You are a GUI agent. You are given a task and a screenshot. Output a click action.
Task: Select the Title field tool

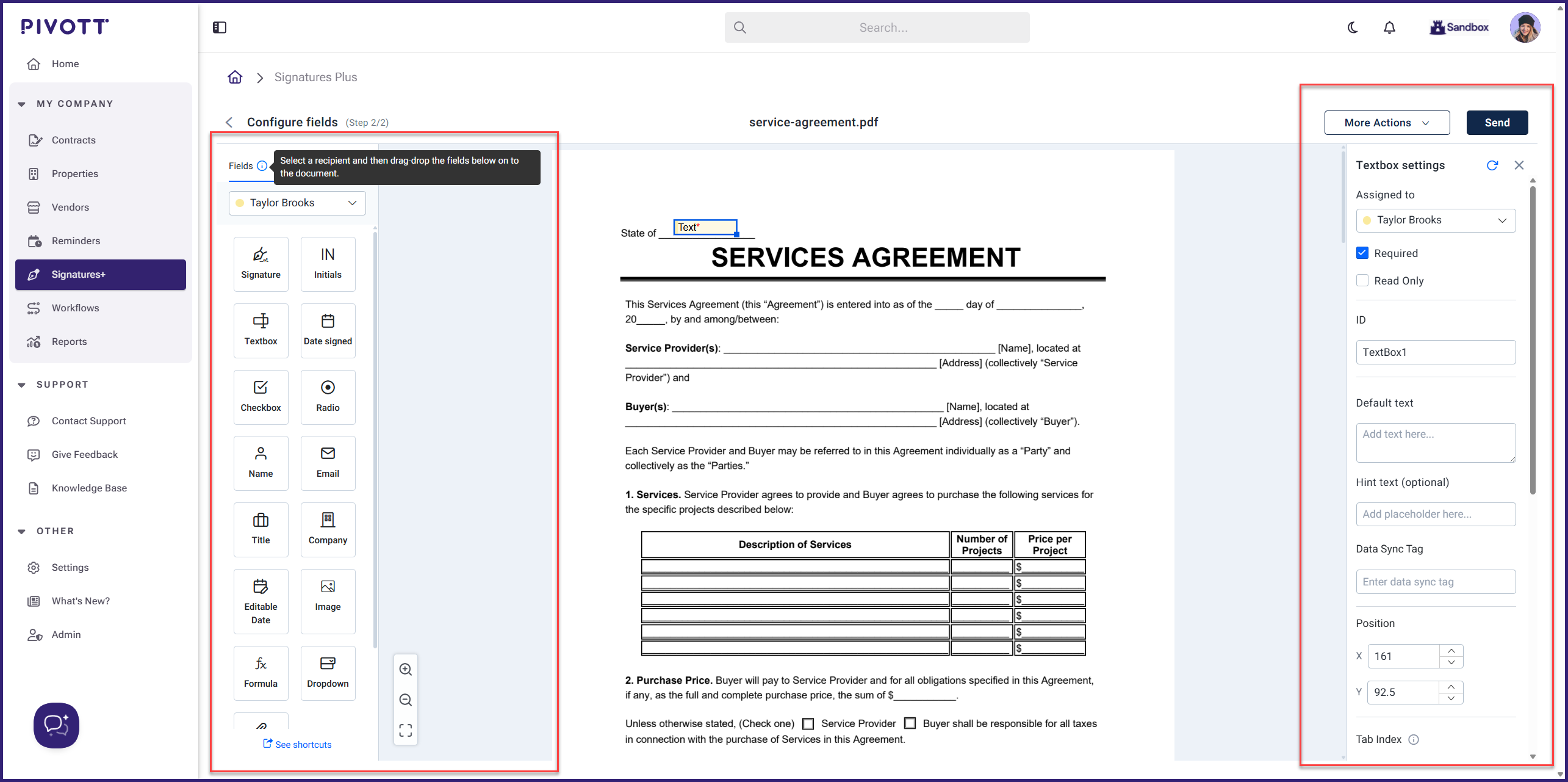click(261, 529)
